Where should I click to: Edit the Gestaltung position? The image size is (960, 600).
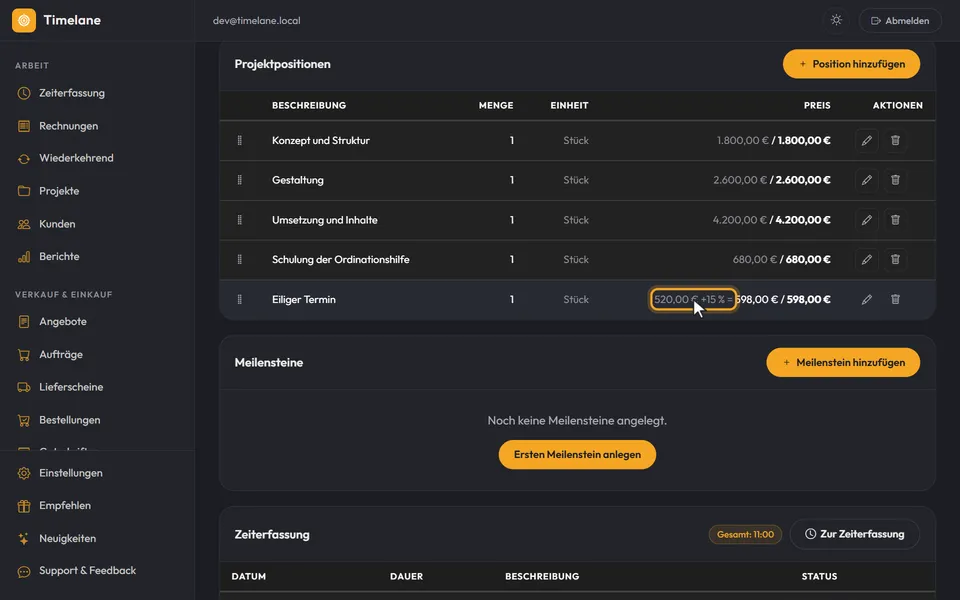point(866,180)
